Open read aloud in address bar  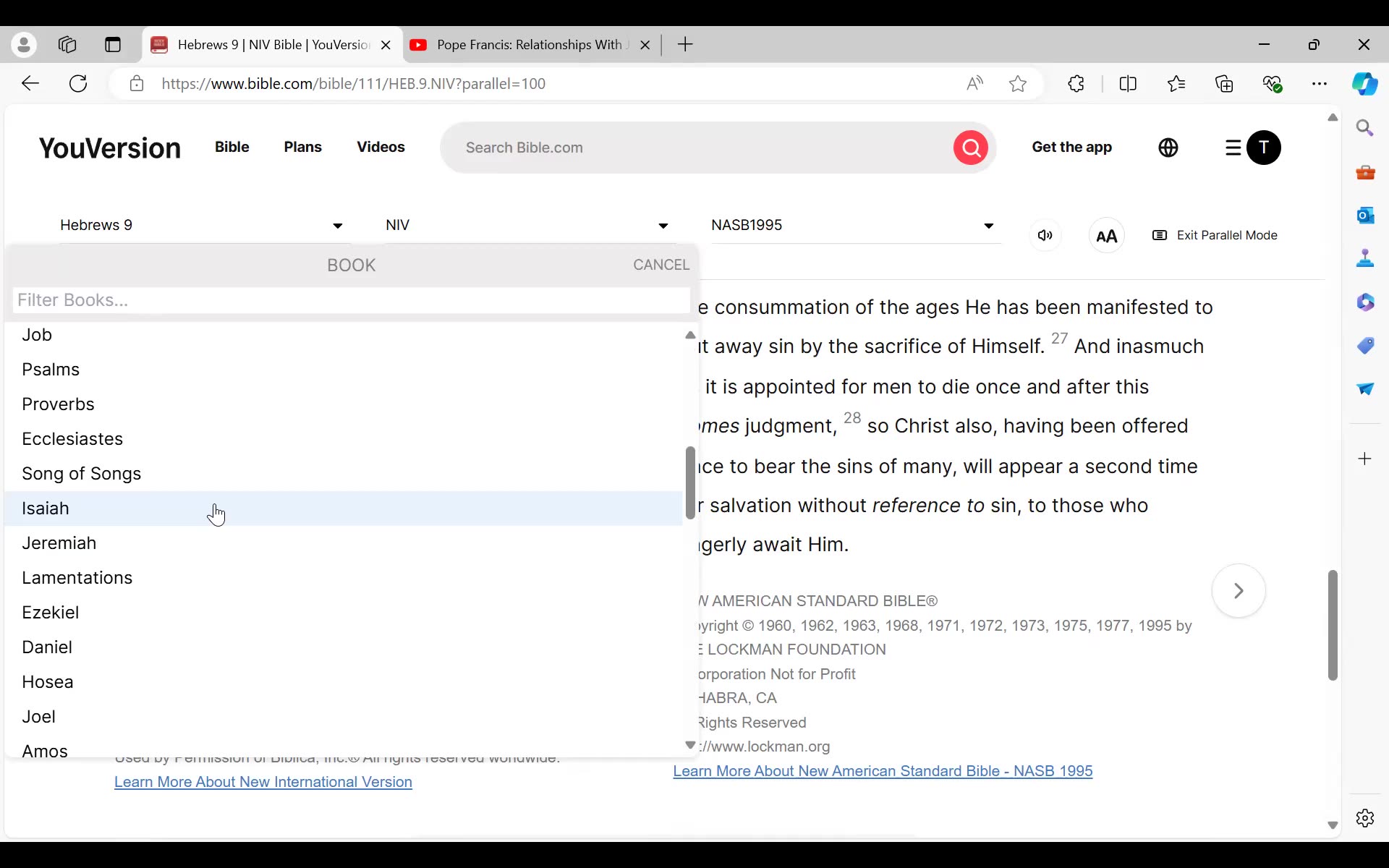point(974,84)
